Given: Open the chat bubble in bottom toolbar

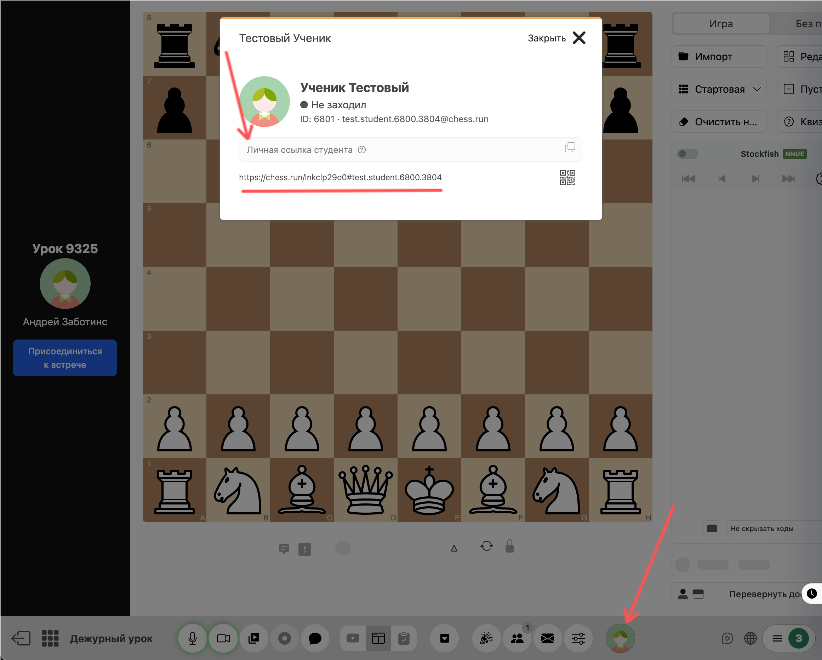Looking at the screenshot, I should point(315,638).
